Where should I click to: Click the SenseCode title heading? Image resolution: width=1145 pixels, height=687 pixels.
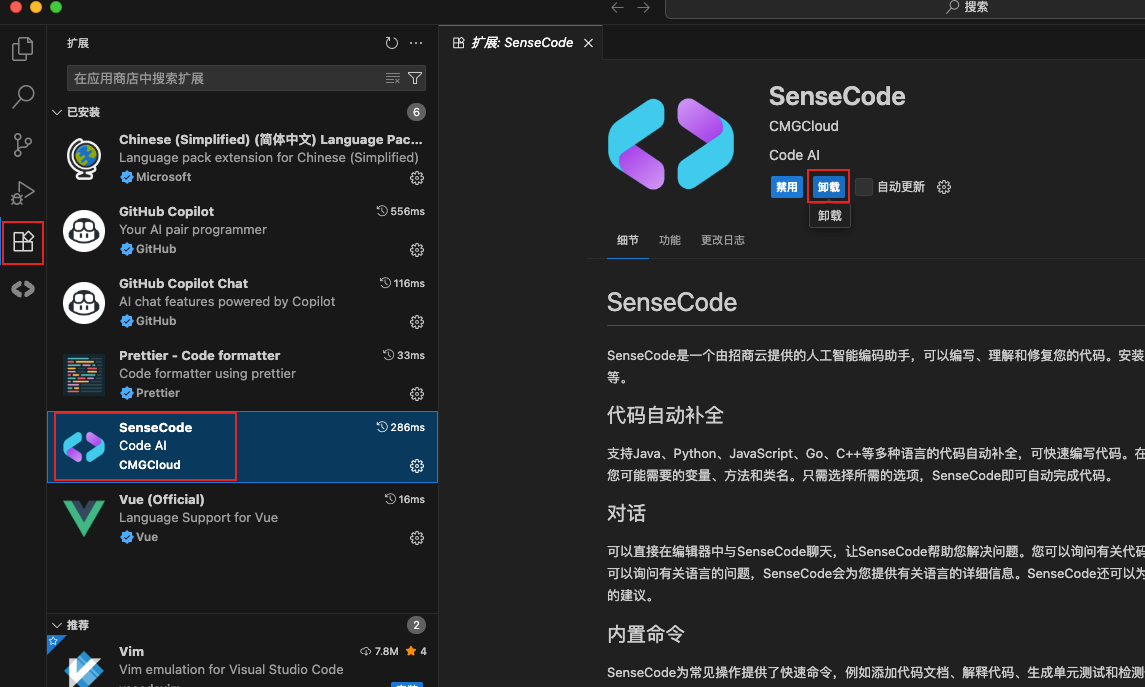coord(837,96)
